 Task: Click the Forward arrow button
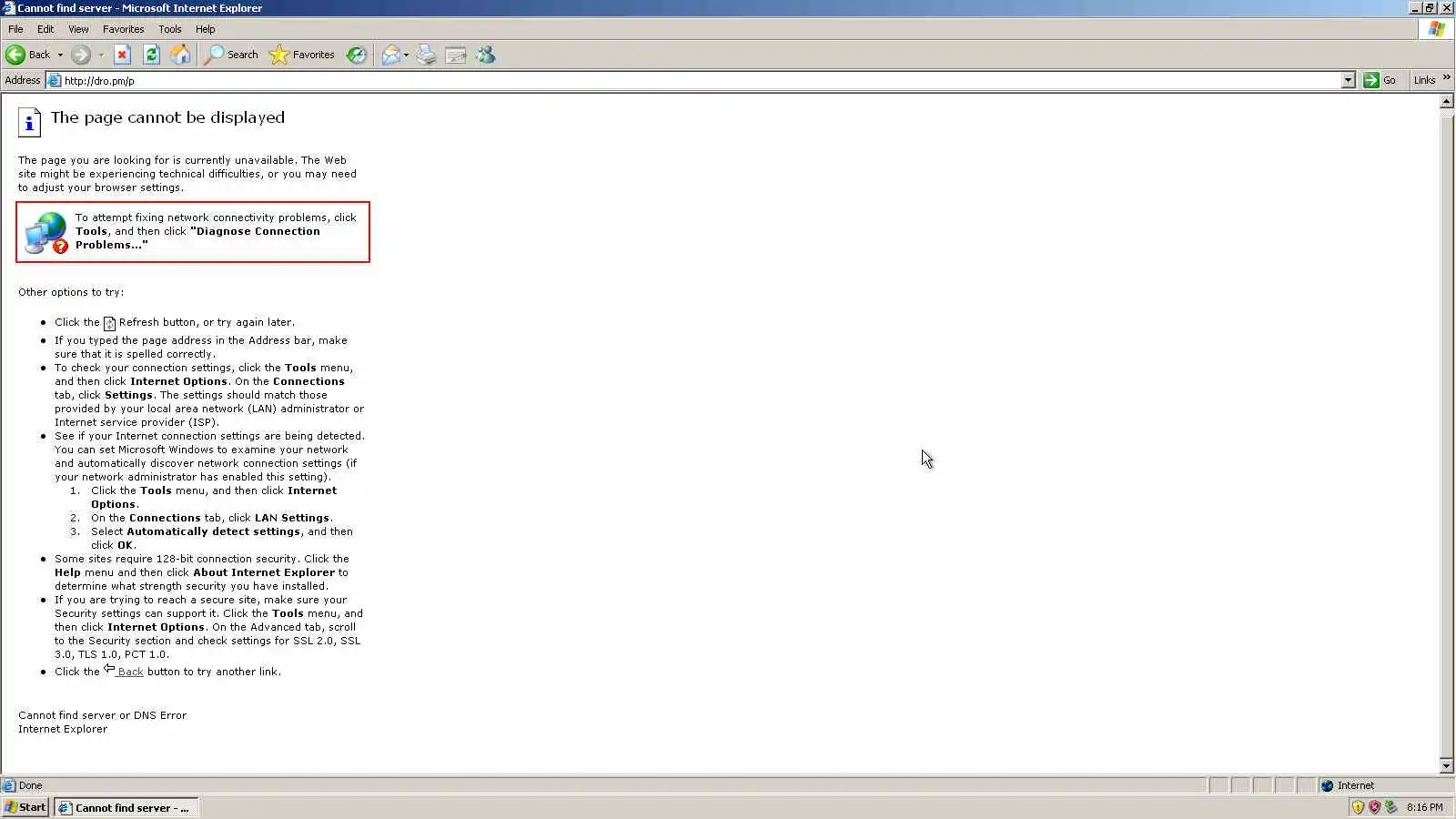pos(81,55)
